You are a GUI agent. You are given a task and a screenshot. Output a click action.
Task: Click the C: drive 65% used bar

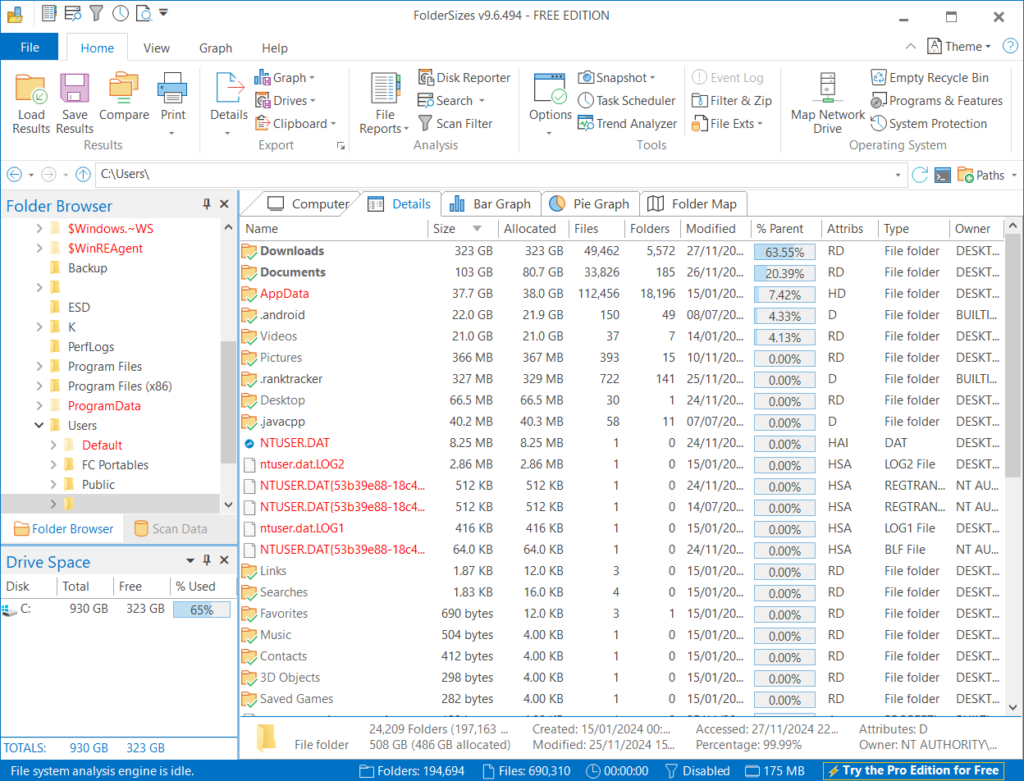click(202, 609)
